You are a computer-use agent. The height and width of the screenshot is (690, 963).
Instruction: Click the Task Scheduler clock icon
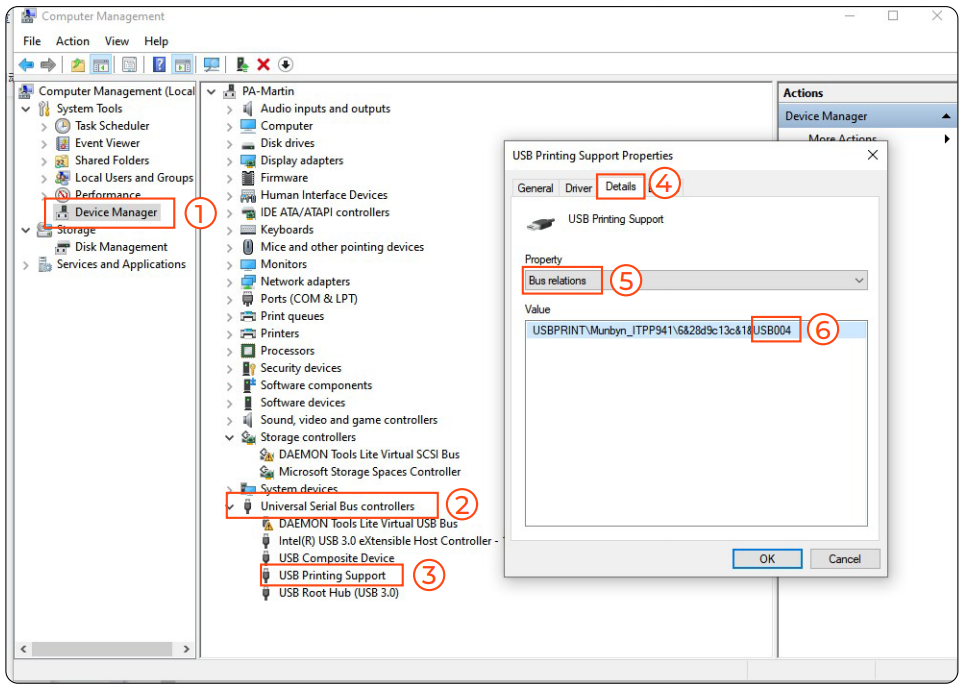[x=63, y=126]
